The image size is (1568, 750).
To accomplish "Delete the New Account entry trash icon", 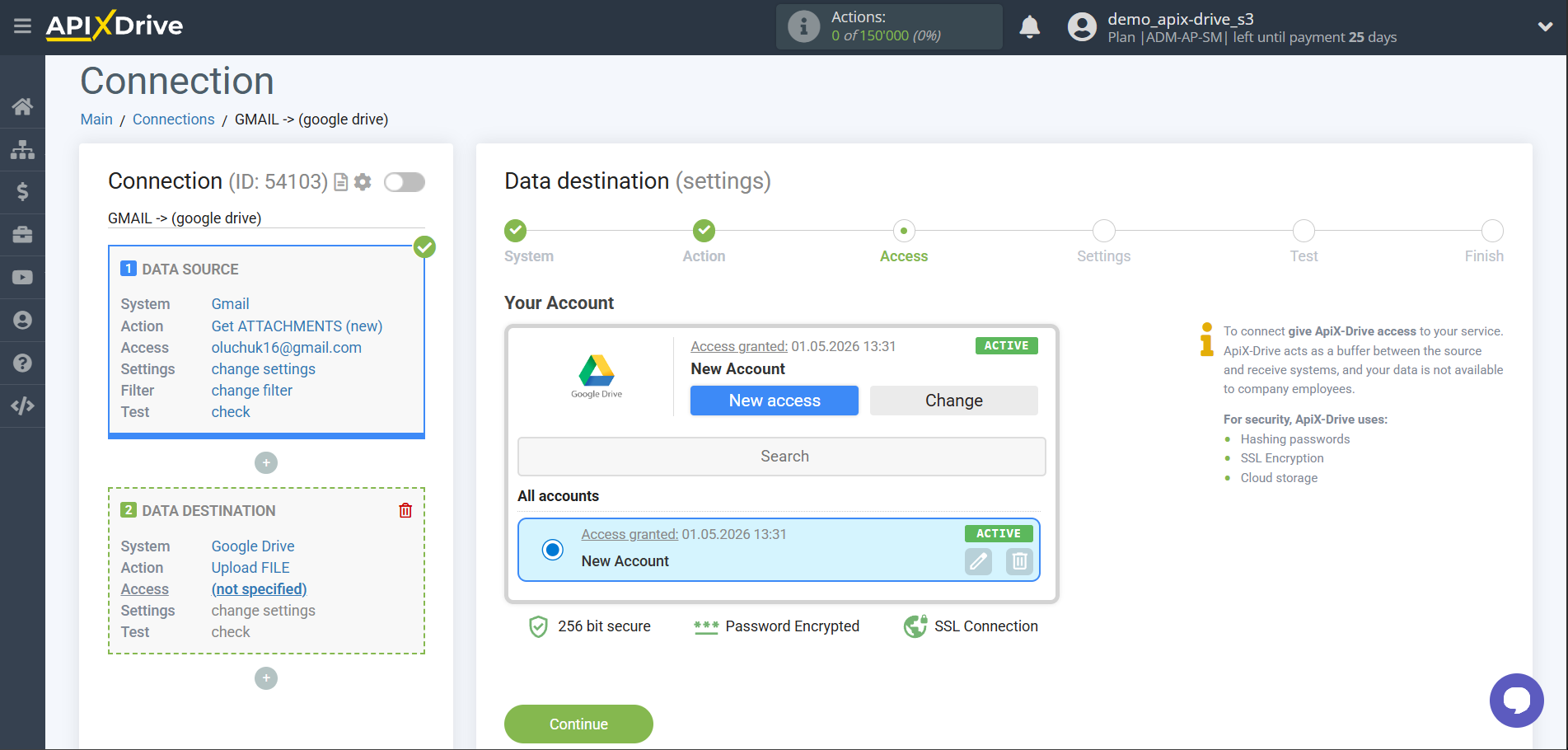I will pyautogui.click(x=1019, y=561).
